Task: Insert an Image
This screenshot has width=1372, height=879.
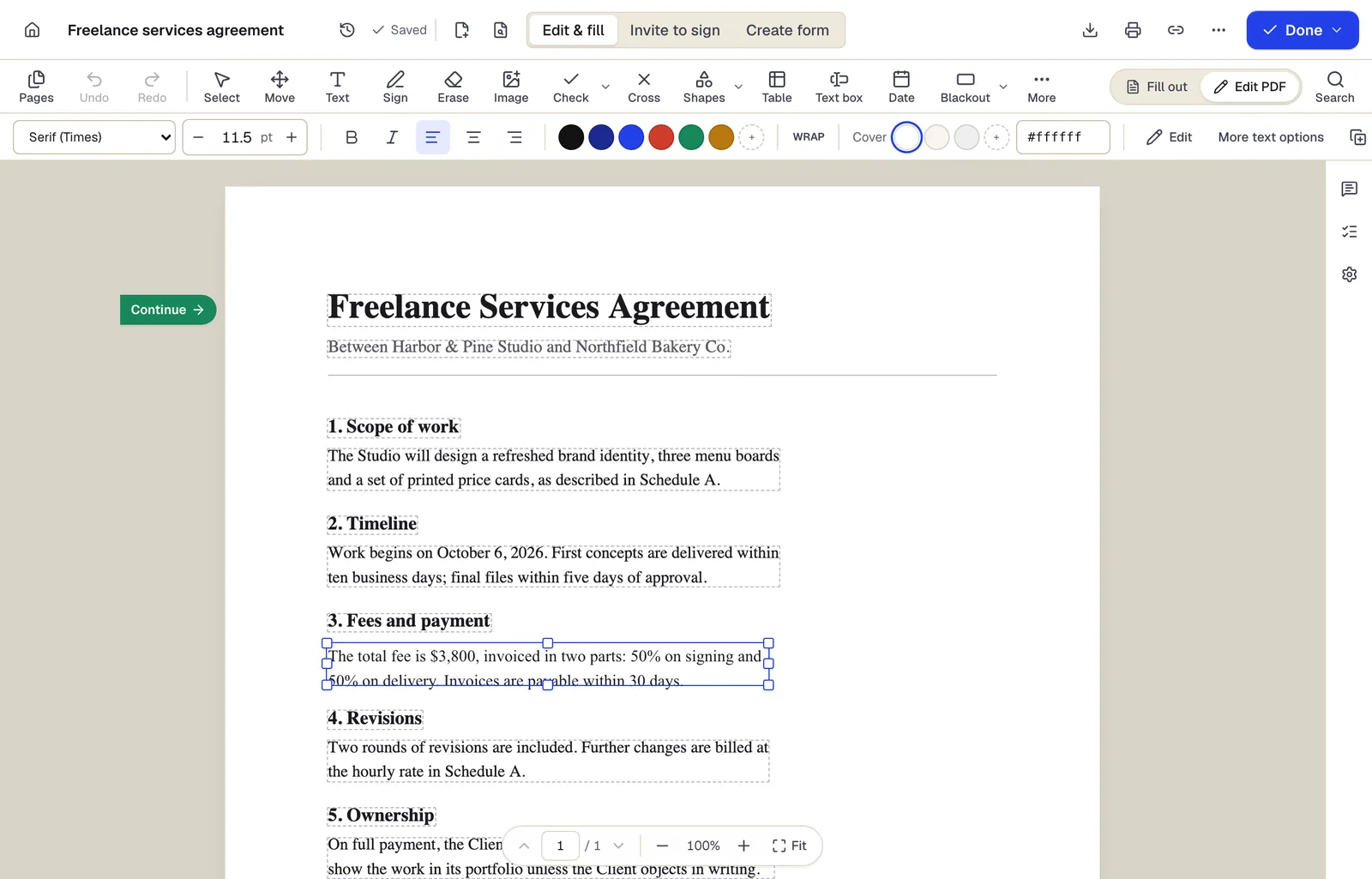Action: [511, 87]
